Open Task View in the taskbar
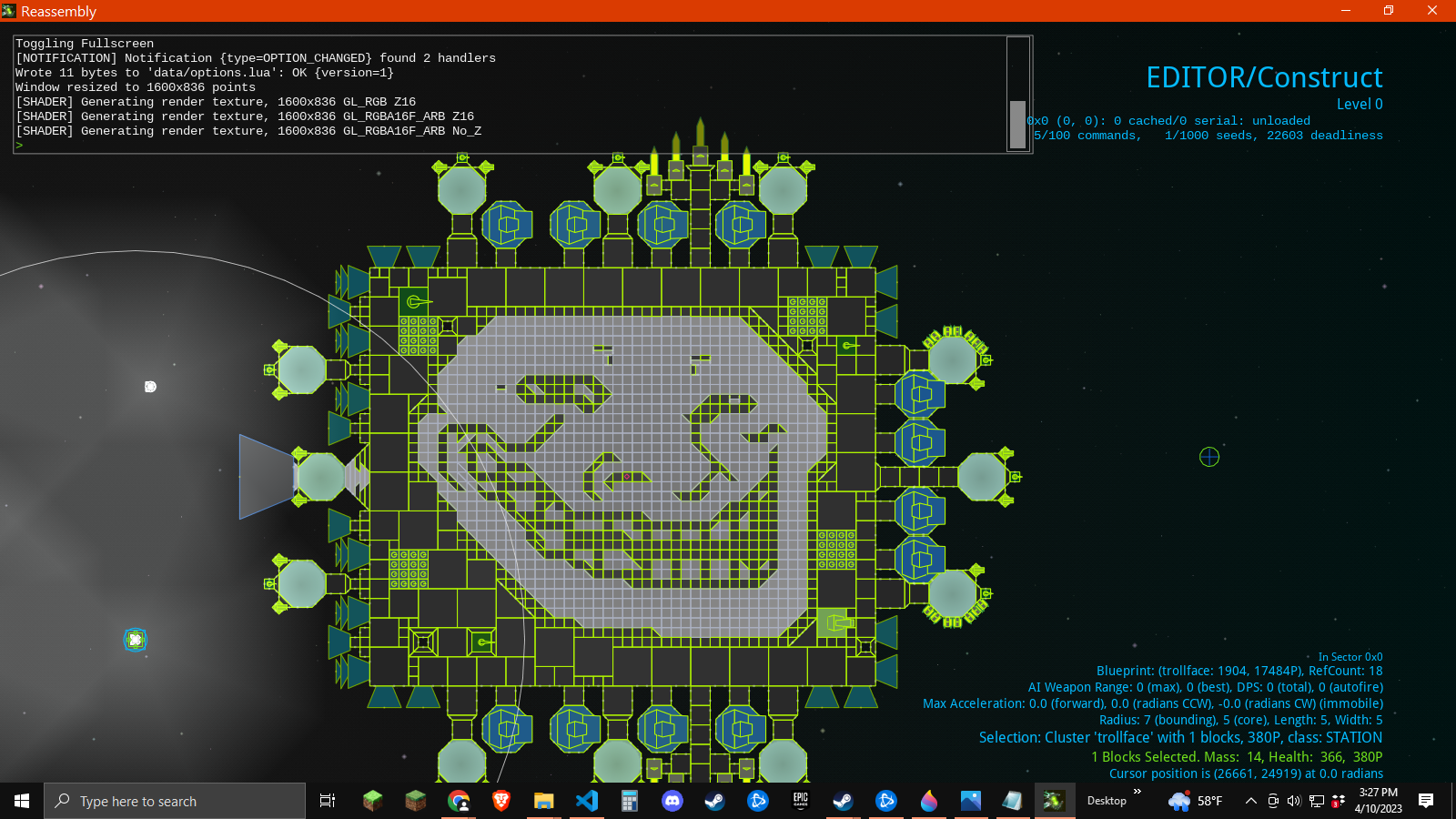Screen dimensions: 1456x819 328,801
